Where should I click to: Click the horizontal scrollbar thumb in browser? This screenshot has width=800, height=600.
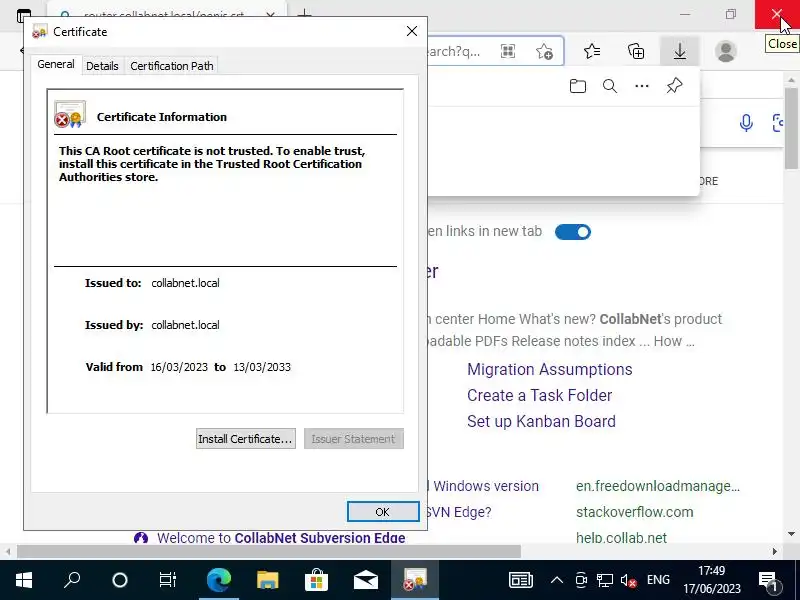[x=269, y=552]
